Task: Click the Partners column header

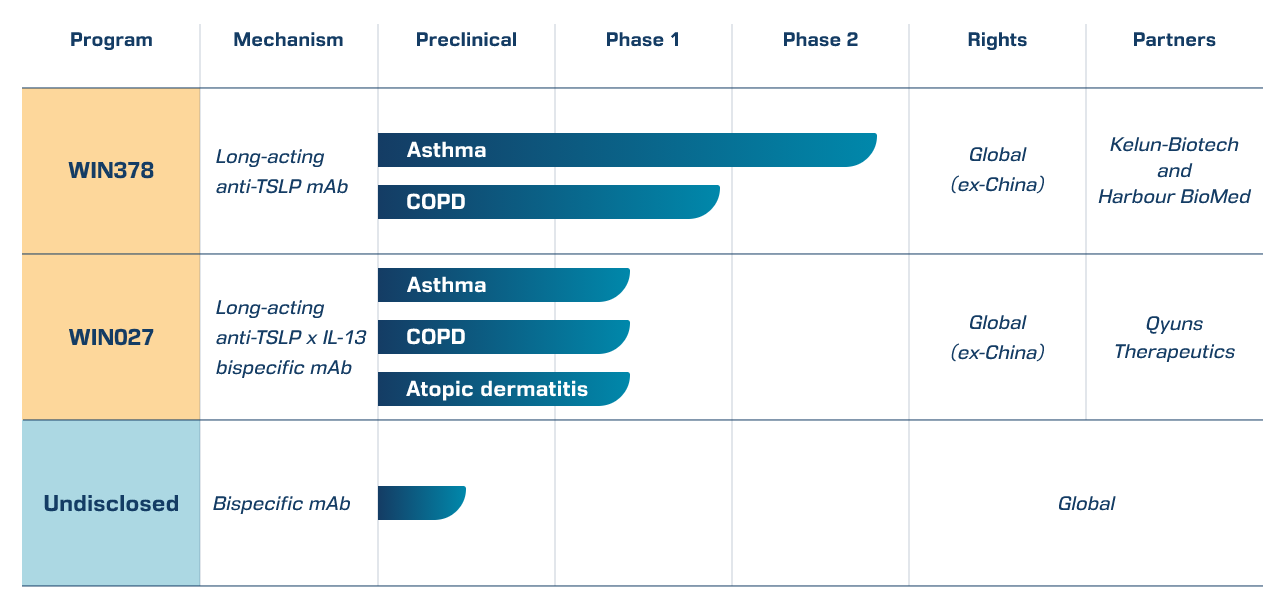Action: pos(1174,40)
